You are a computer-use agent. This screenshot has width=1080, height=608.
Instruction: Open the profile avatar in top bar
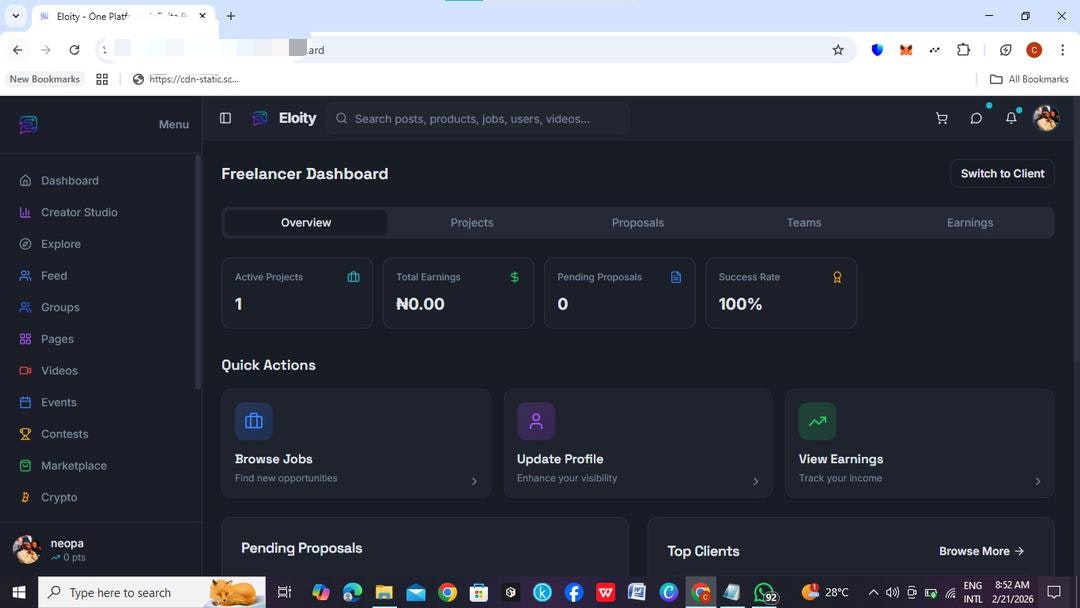(x=1046, y=118)
